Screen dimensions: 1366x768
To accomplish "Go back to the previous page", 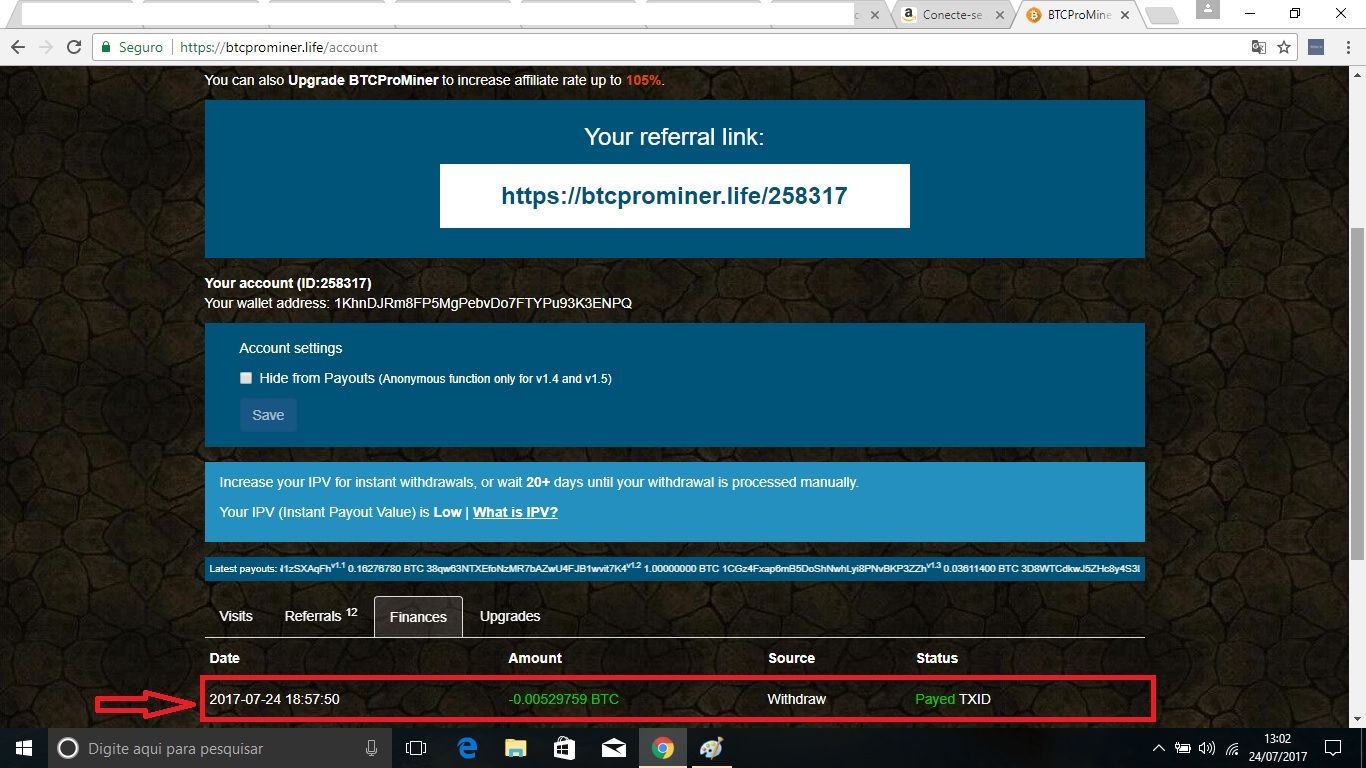I will pos(17,47).
